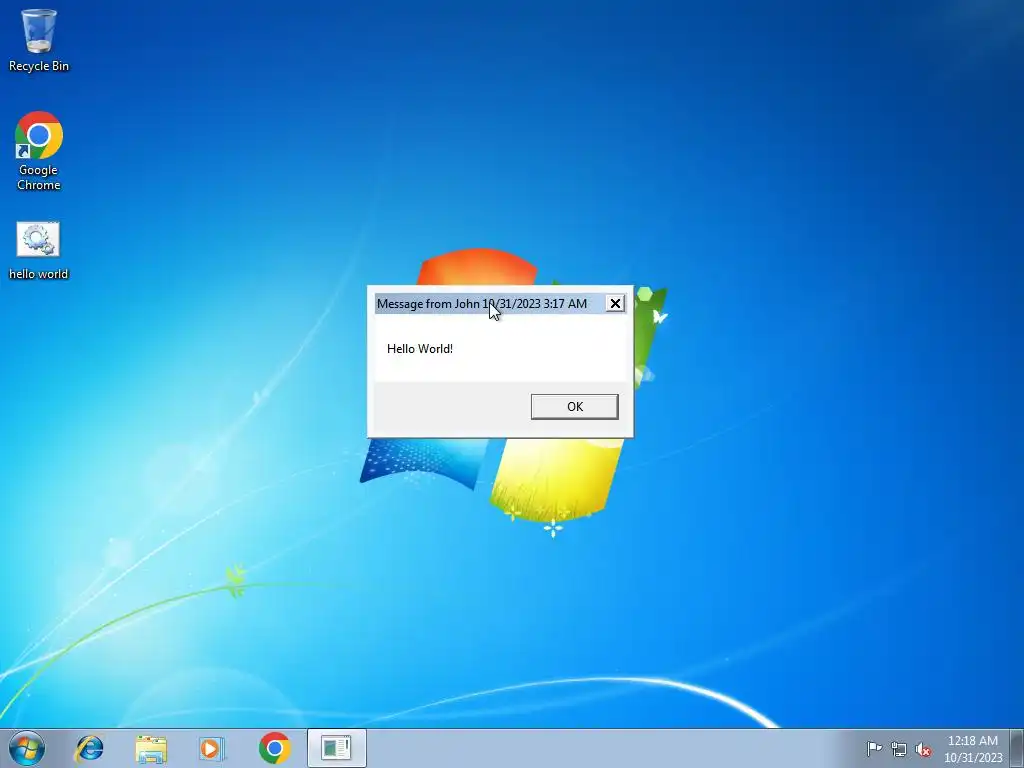Open the Windows Start menu
1024x768 pixels.
[27, 748]
